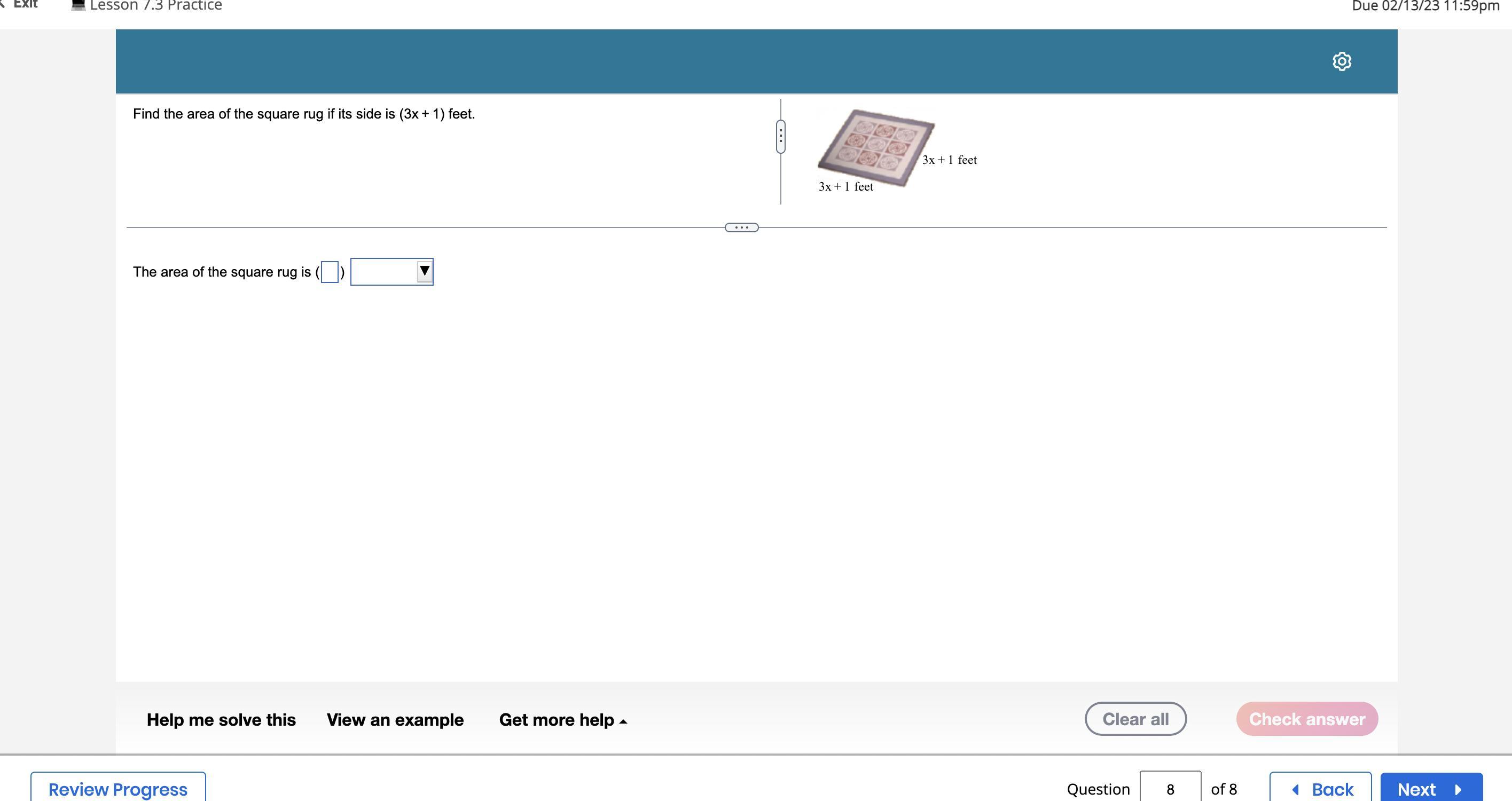Click the area answer input box

tap(330, 272)
